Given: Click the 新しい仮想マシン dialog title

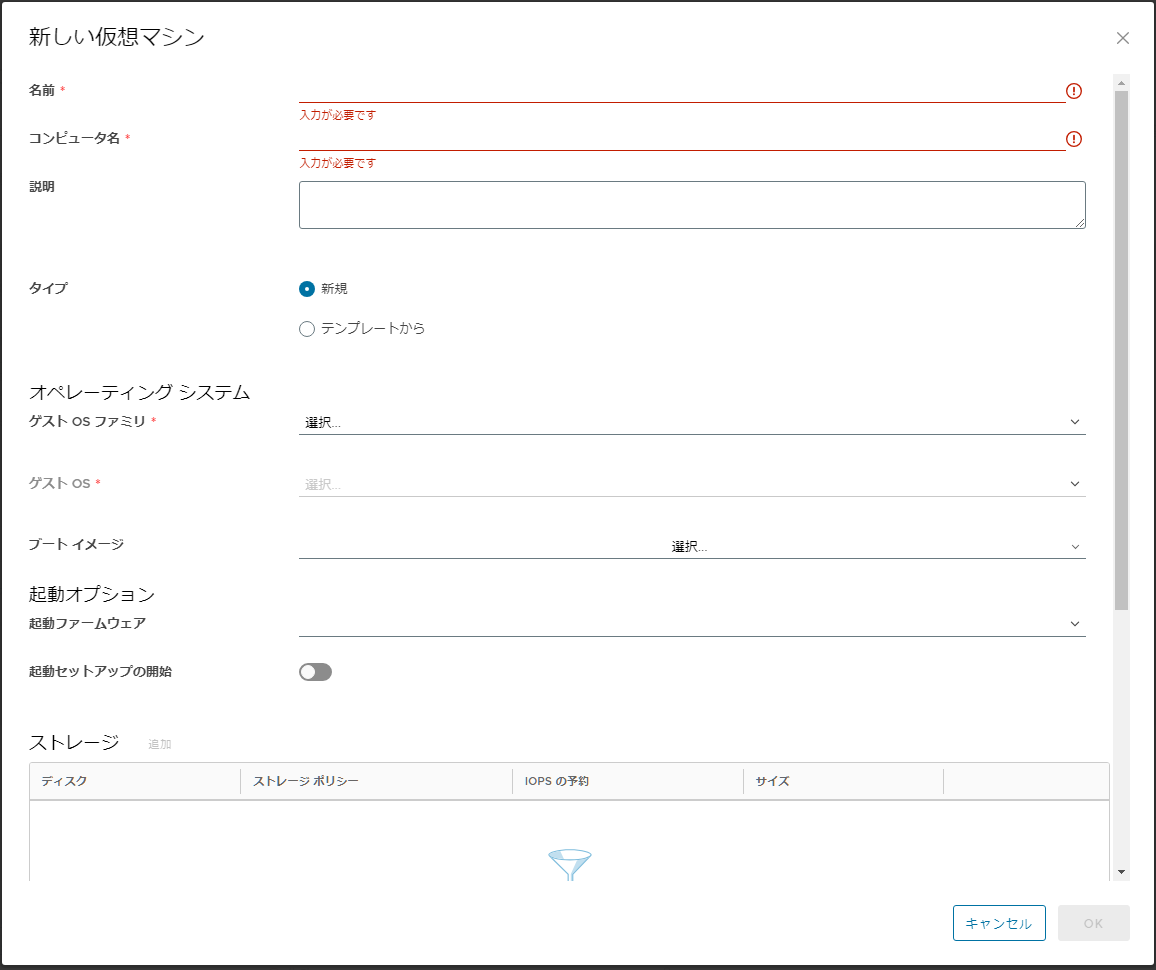Looking at the screenshot, I should [116, 37].
